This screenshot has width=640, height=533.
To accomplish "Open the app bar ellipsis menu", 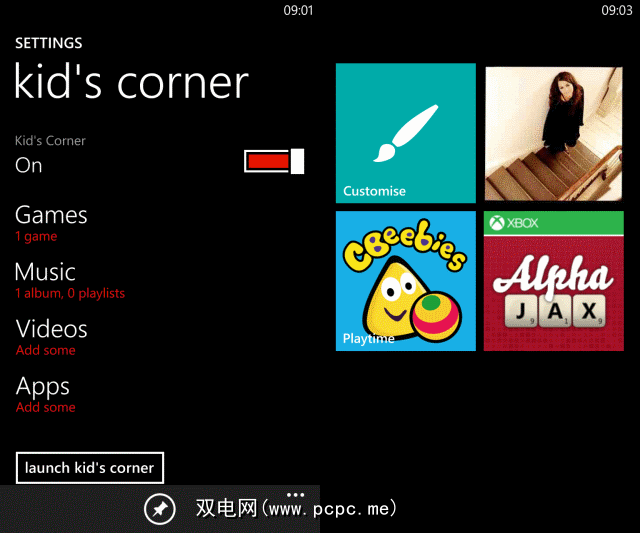I will [296, 495].
